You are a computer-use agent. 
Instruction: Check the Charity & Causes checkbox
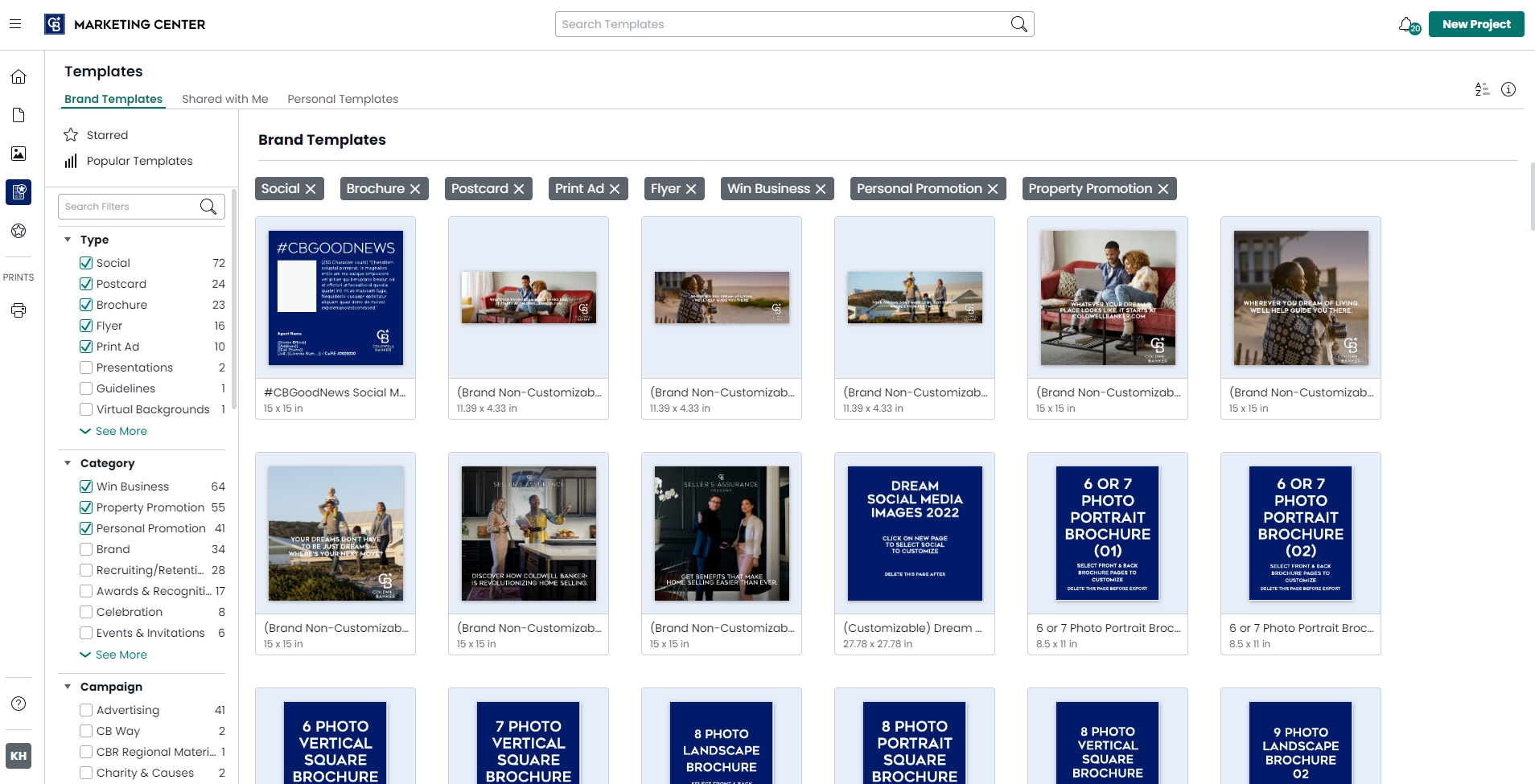[x=86, y=773]
